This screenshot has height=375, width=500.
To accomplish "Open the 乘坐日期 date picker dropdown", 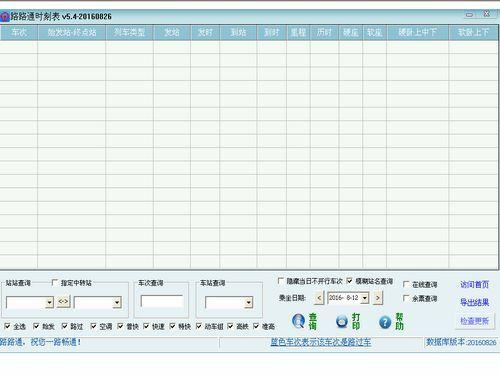I will 365,298.
